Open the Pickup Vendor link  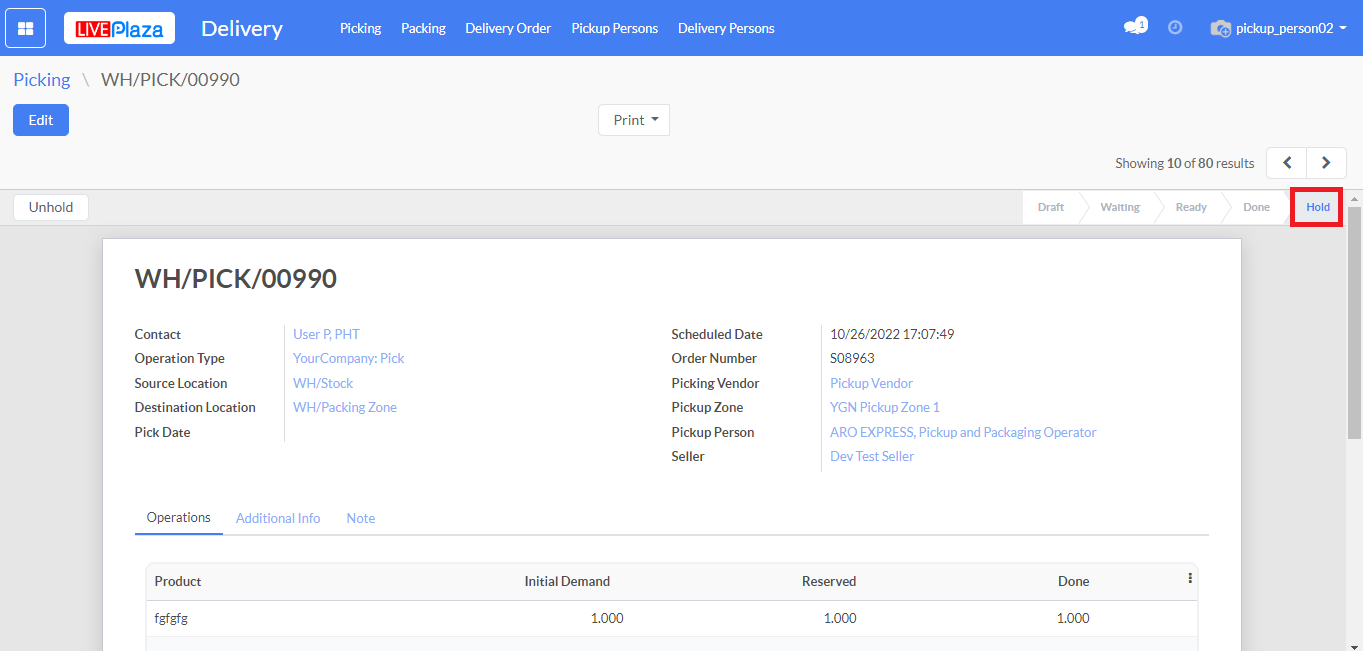(871, 383)
